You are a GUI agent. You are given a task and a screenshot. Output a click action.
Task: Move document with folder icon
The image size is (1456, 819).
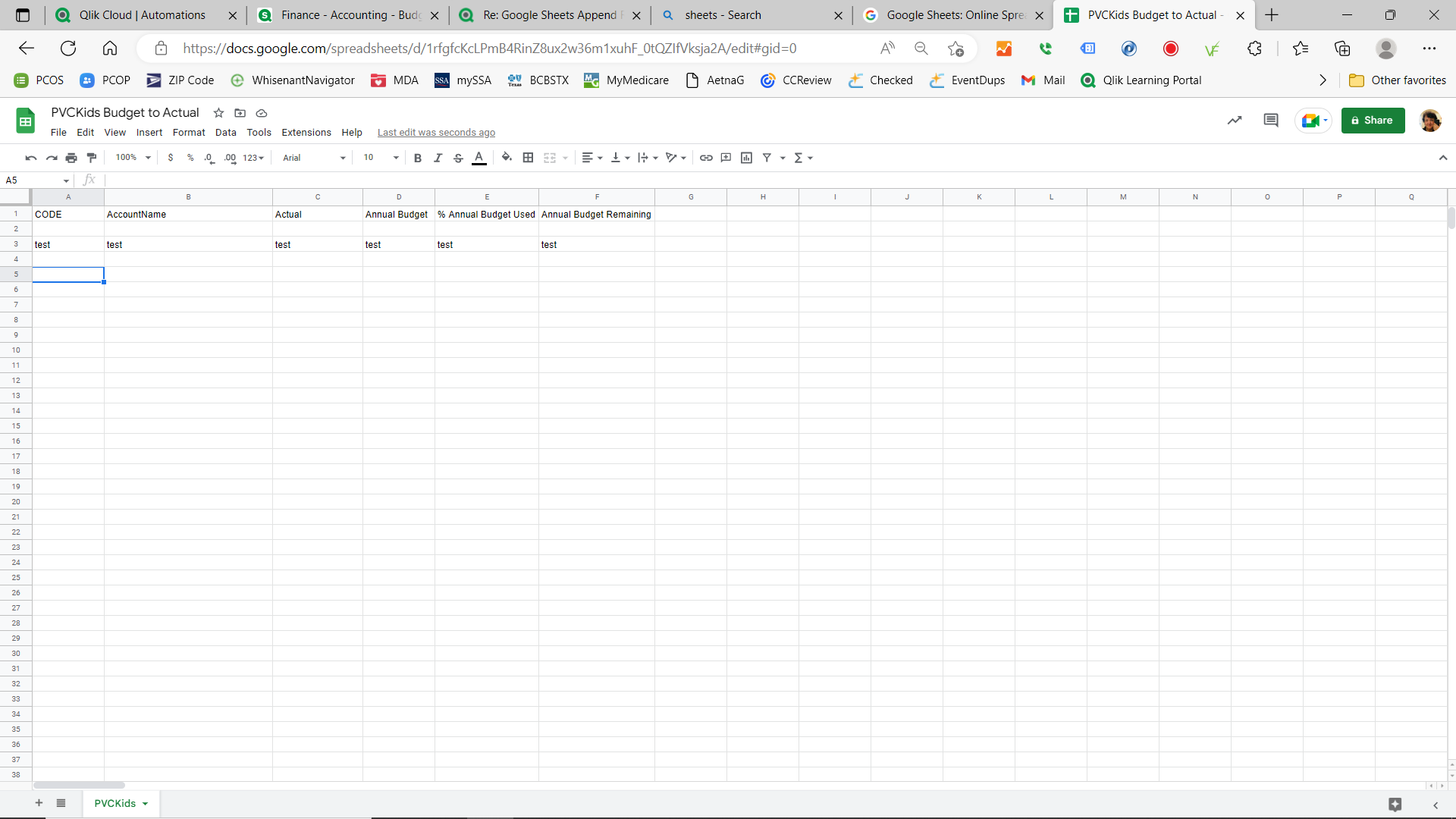[x=240, y=113]
